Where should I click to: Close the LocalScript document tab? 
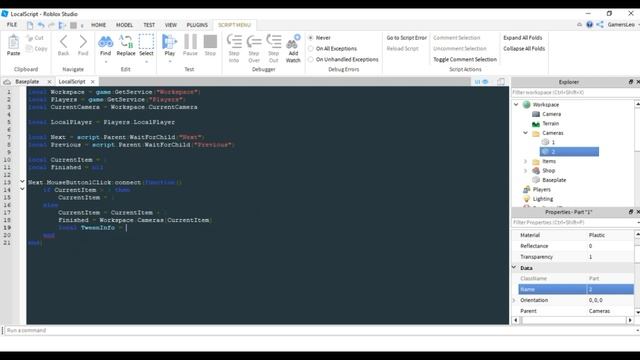93,82
